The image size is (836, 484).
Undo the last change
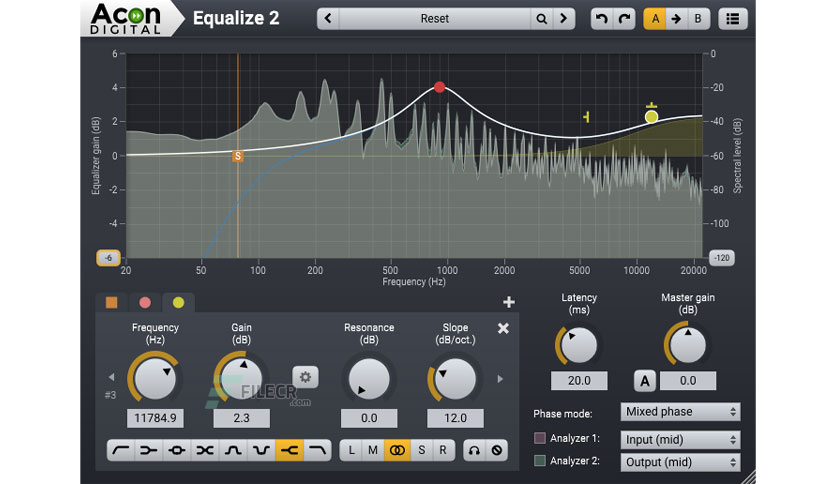[601, 19]
